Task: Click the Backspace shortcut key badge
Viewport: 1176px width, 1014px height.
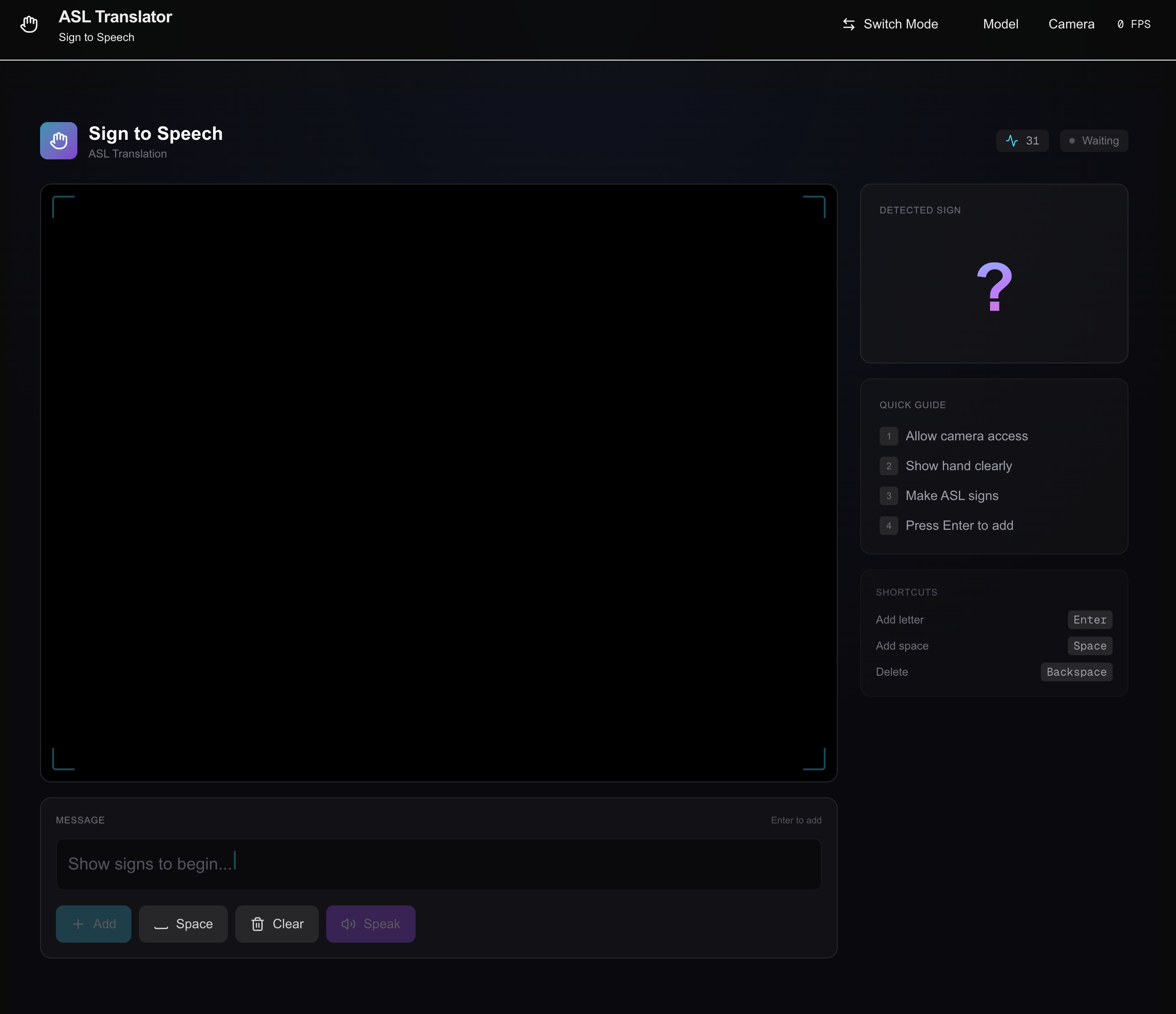Action: [x=1076, y=672]
